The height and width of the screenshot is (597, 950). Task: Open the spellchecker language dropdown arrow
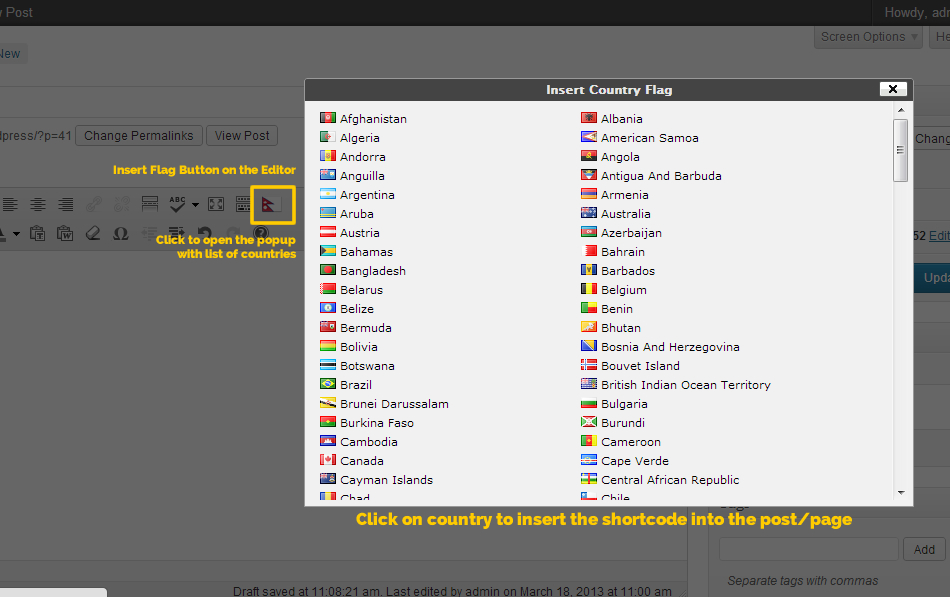coord(195,205)
